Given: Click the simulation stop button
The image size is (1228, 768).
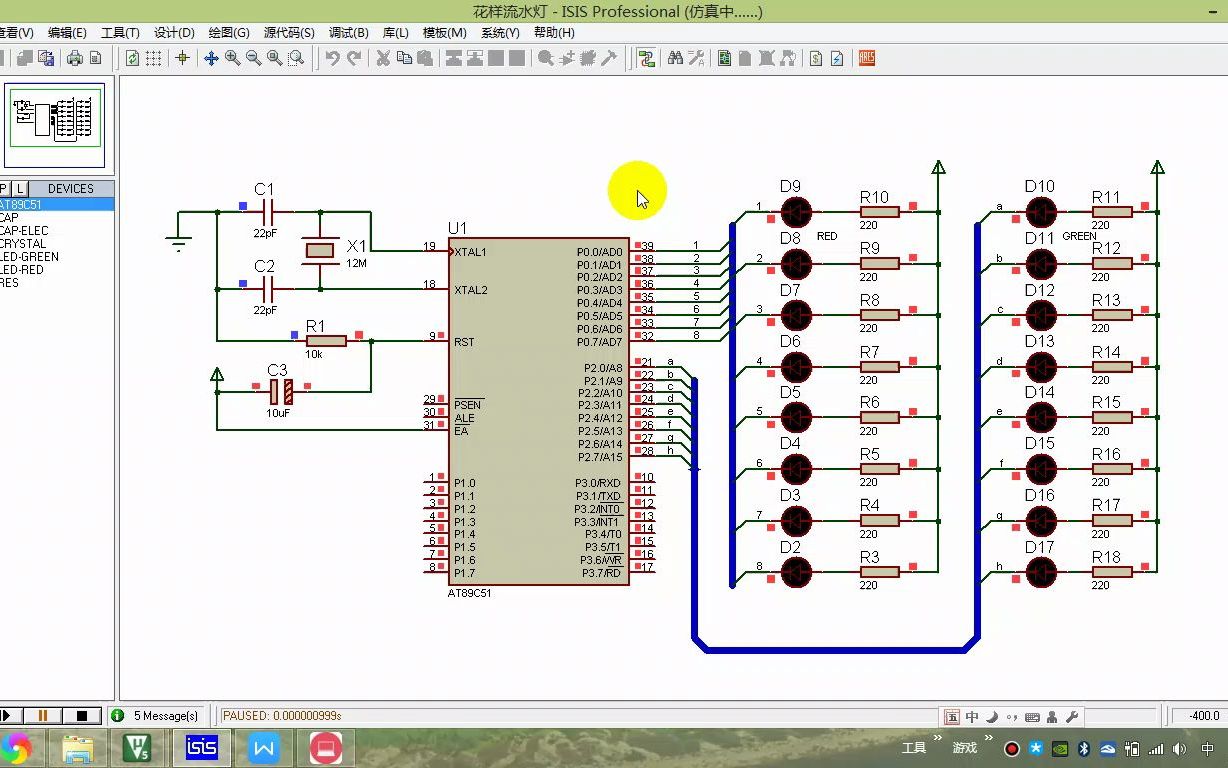Looking at the screenshot, I should click(82, 715).
